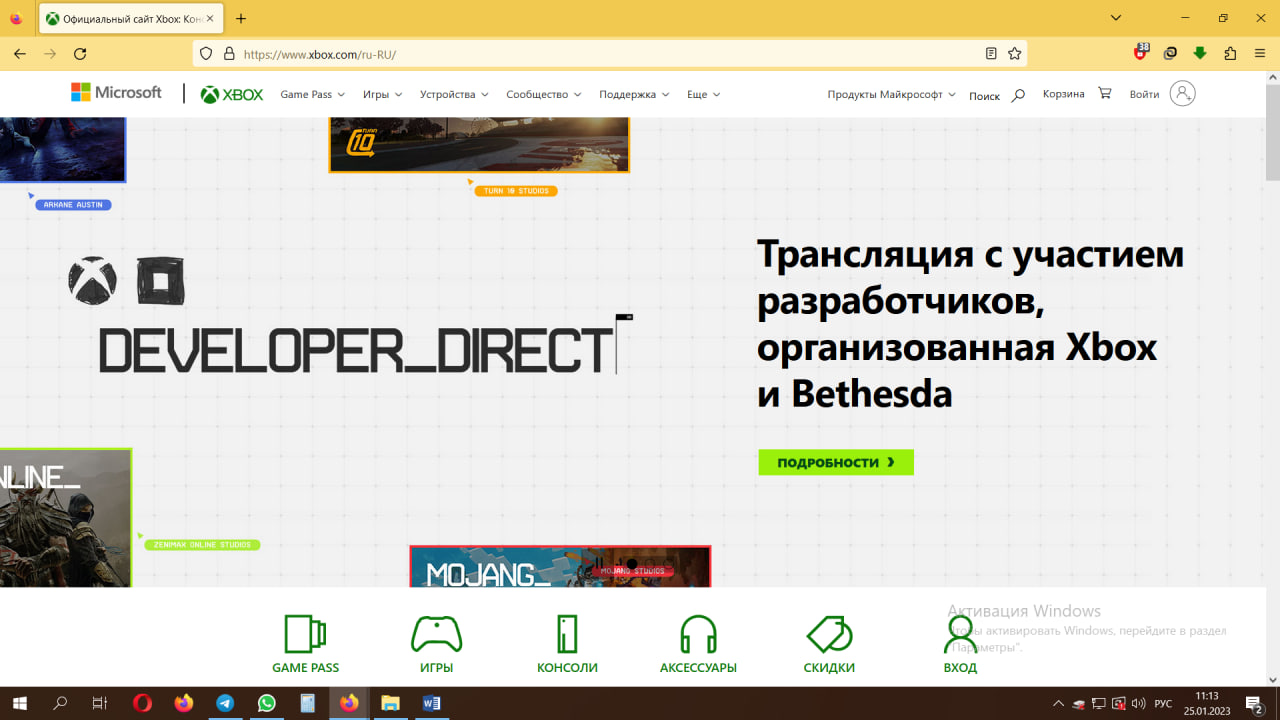Viewport: 1280px width, 720px height.
Task: Open the Windows Start menu
Action: point(19,703)
